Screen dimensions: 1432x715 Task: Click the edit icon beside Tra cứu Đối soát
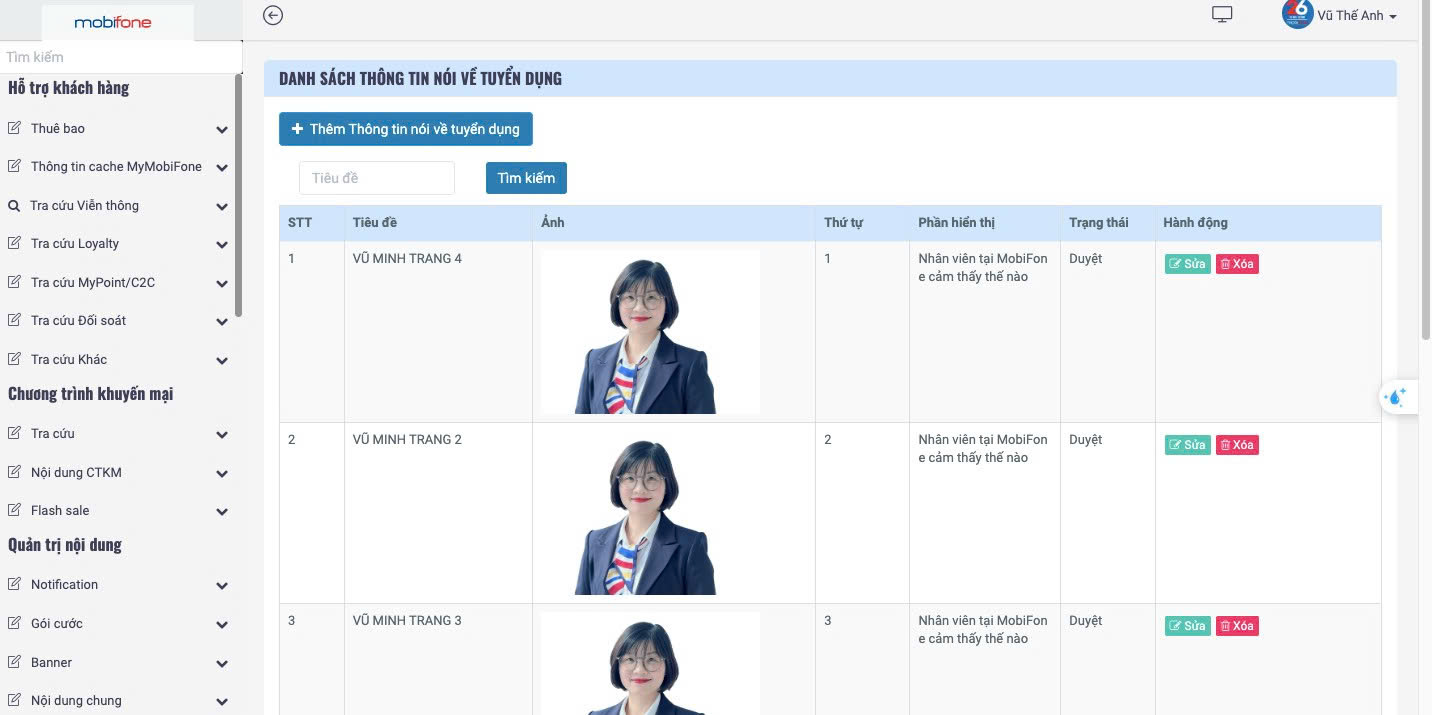tap(14, 320)
